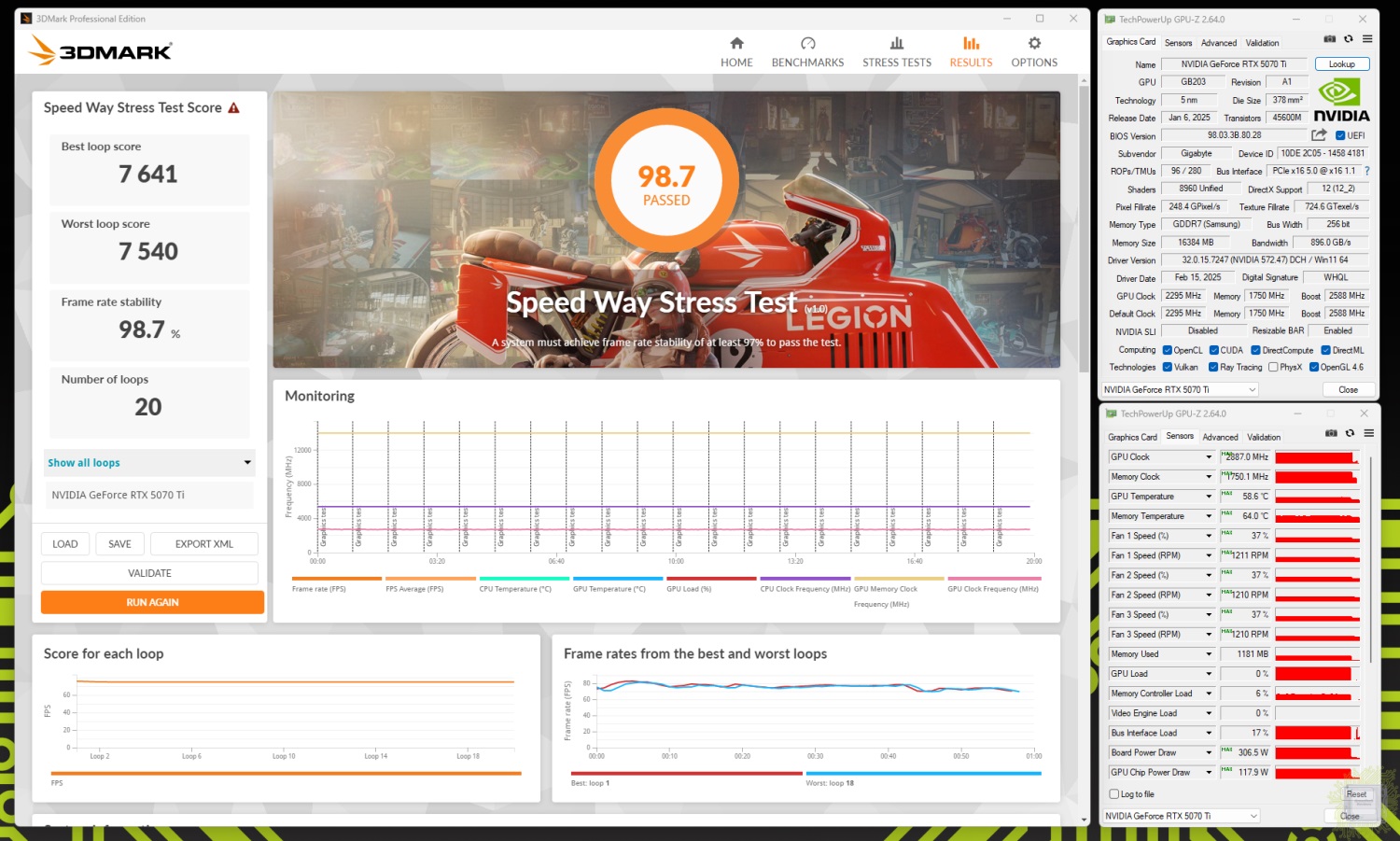Click refresh icon in Sensors GPU-Z window

coord(1350,433)
